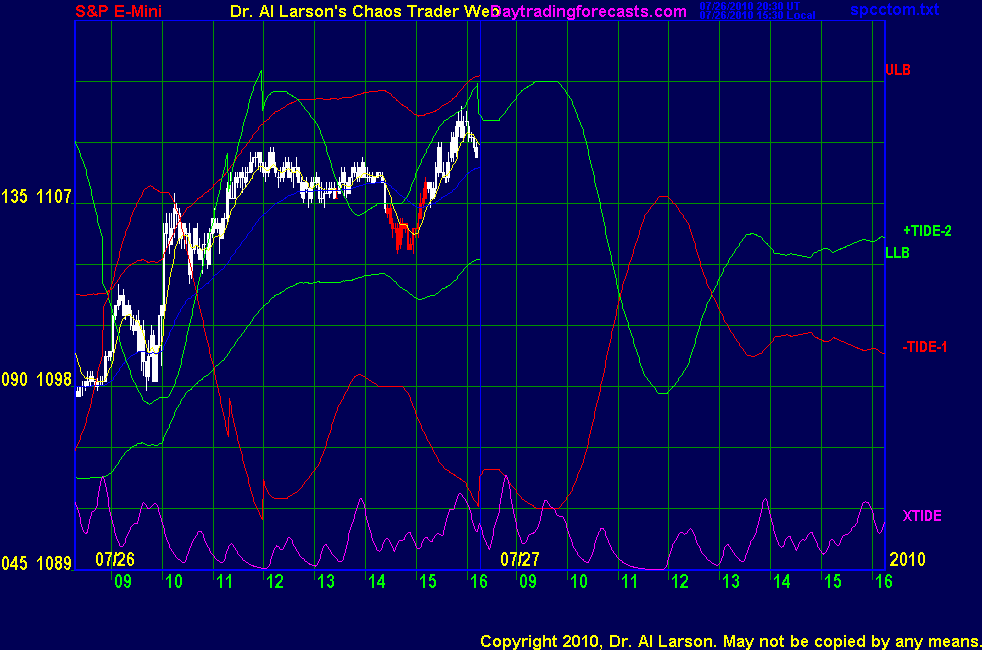Screen dimensions: 982x650
Task: Select the "07/26/2010 20:30 UT" timestamp
Action: pyautogui.click(x=750, y=6)
